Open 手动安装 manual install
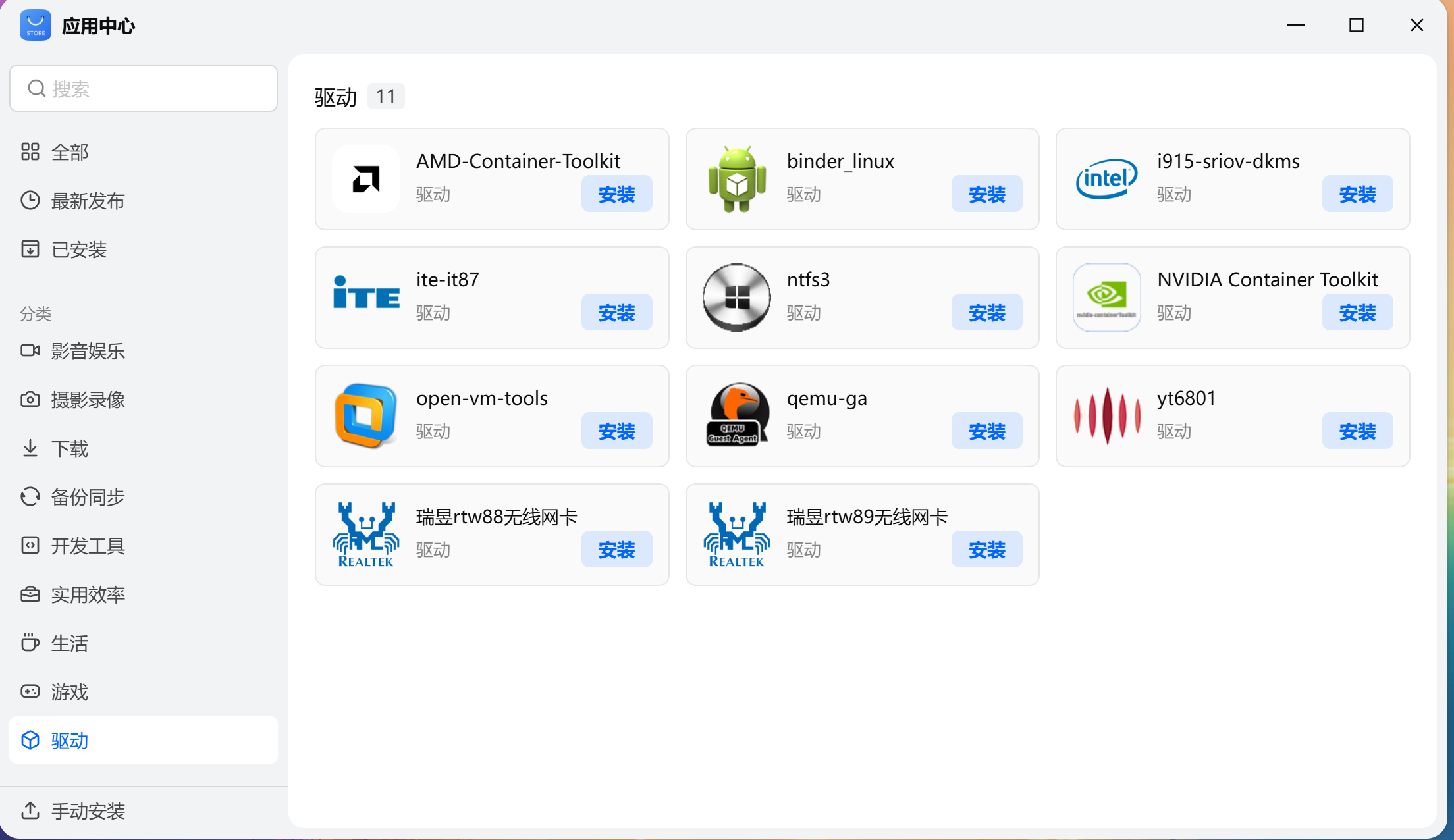 click(144, 810)
